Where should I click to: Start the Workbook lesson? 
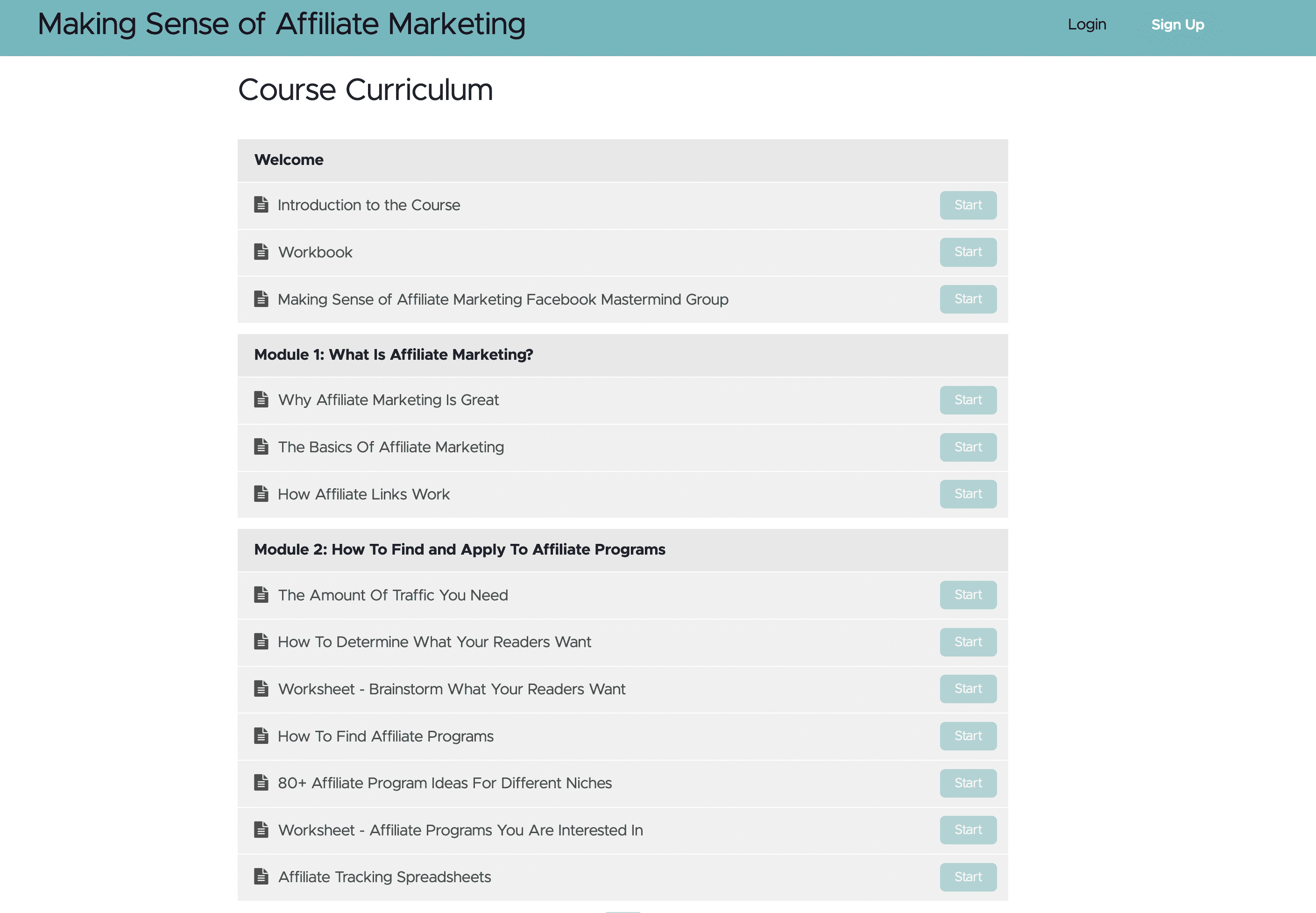[x=968, y=252]
